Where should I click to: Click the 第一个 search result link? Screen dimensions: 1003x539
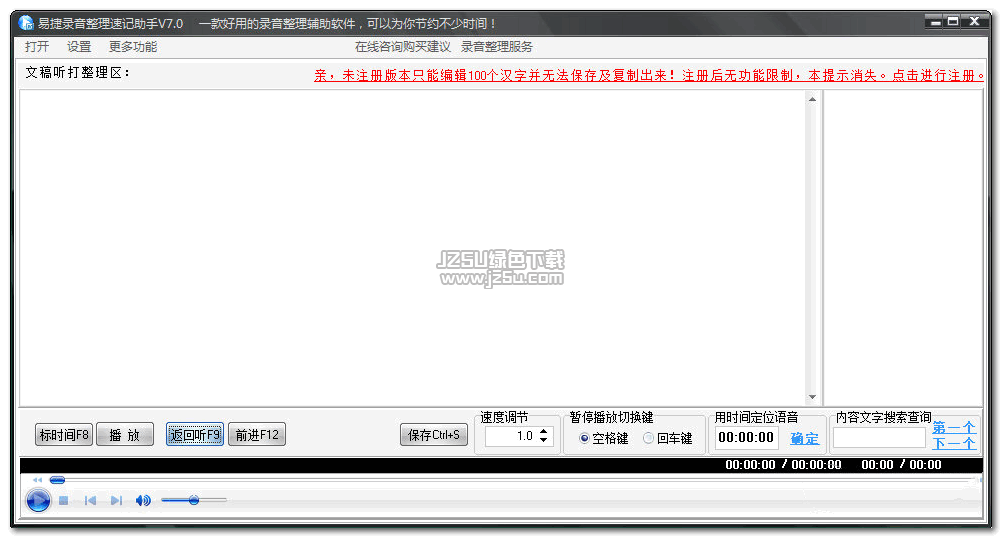(x=953, y=427)
